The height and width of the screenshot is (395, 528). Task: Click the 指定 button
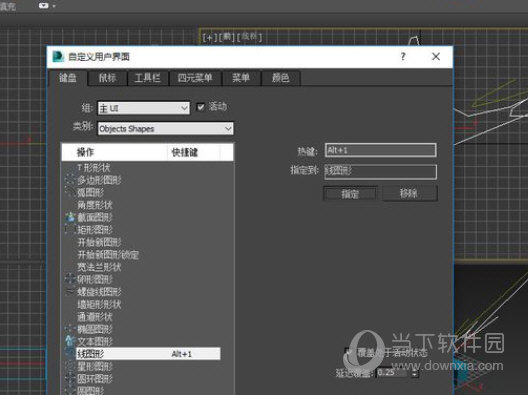pyautogui.click(x=350, y=194)
